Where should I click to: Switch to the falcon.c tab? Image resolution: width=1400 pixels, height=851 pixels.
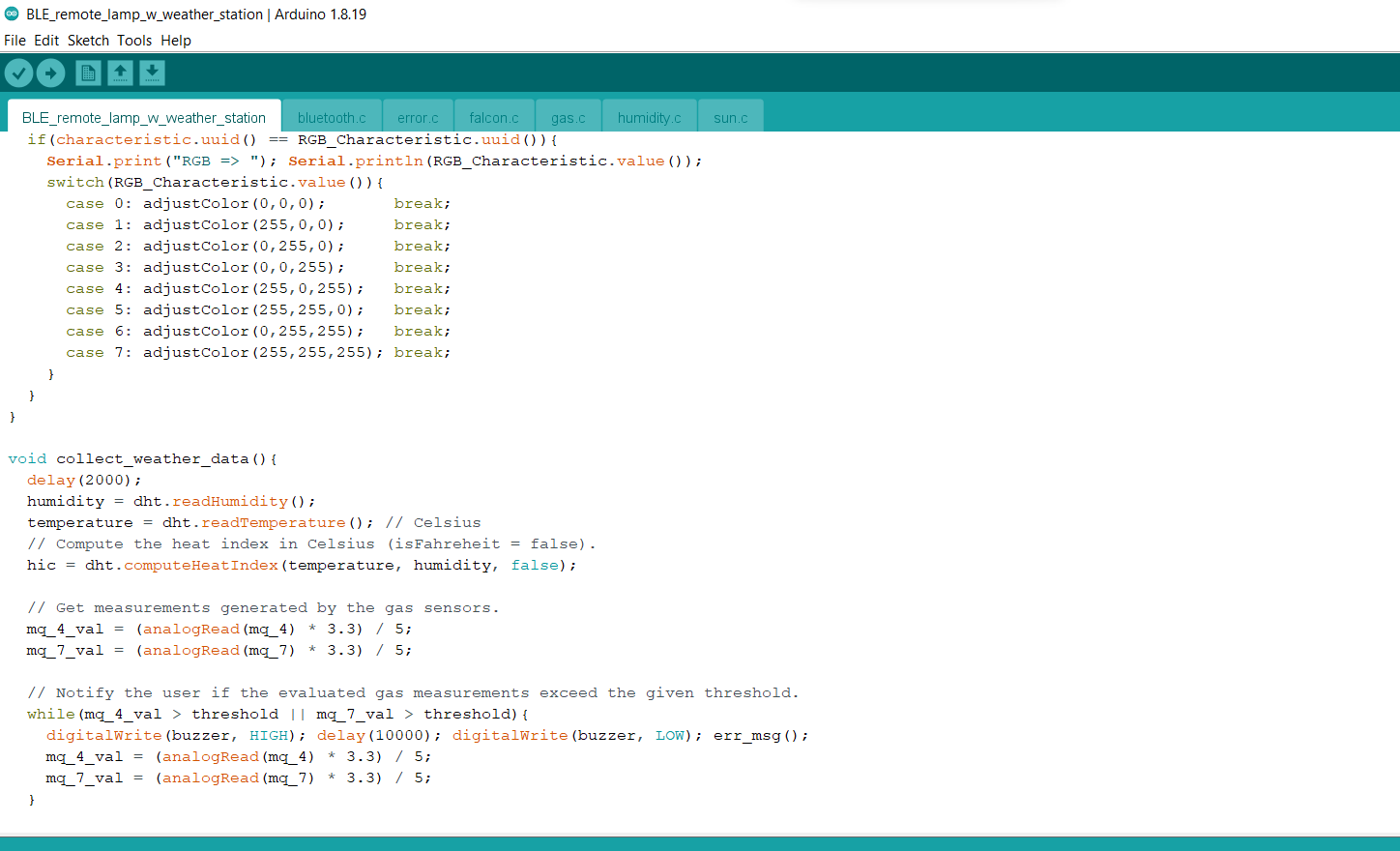click(493, 117)
